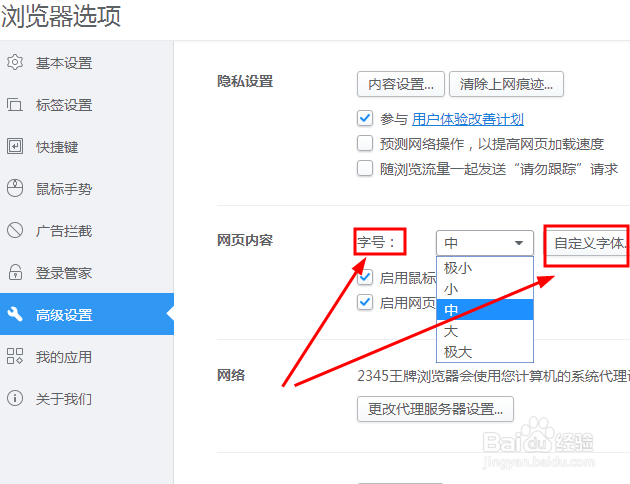Click the 浏览器选项 page title
630x484 pixels.
tap(61, 16)
